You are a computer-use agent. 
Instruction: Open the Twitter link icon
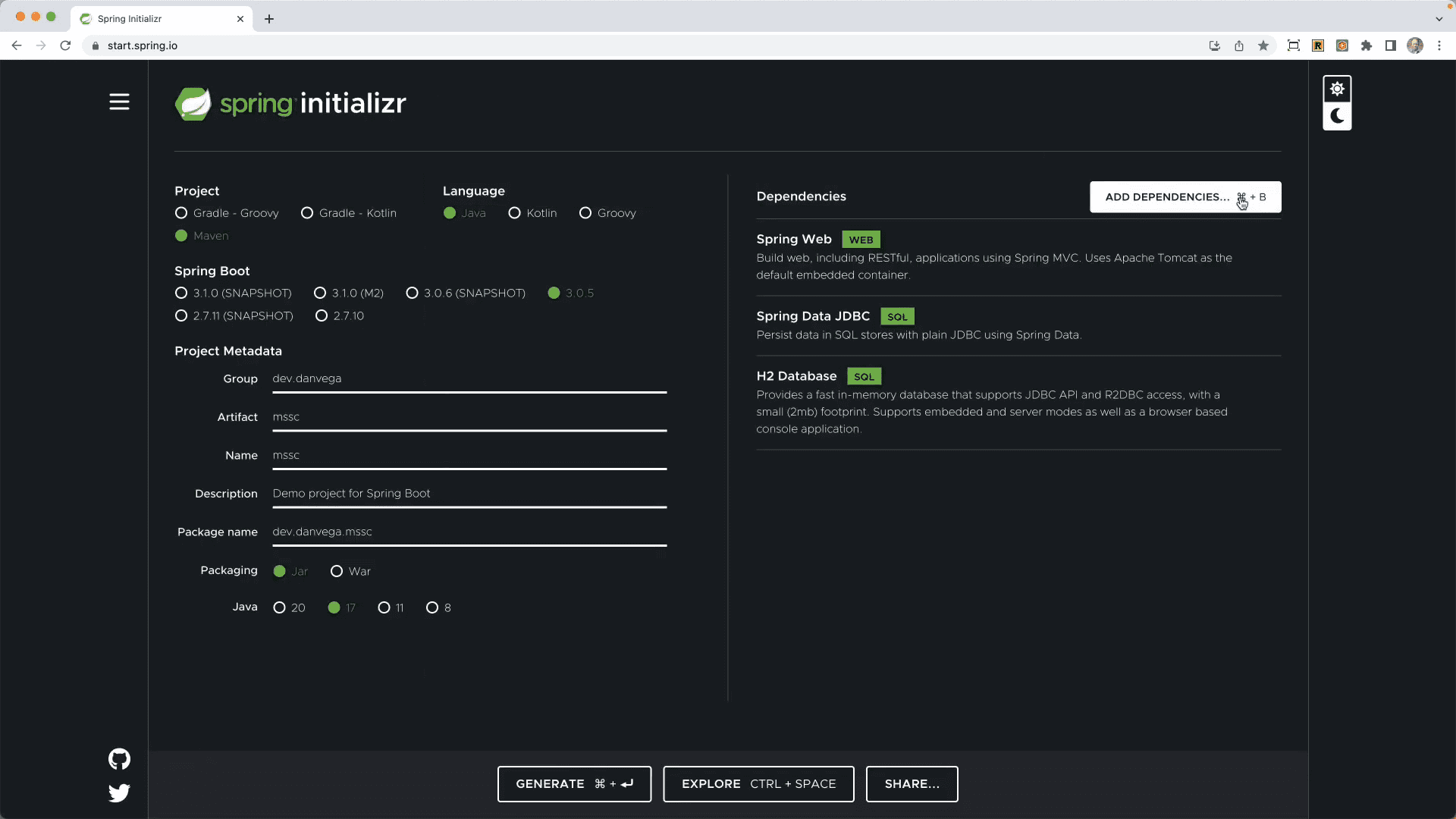119,793
